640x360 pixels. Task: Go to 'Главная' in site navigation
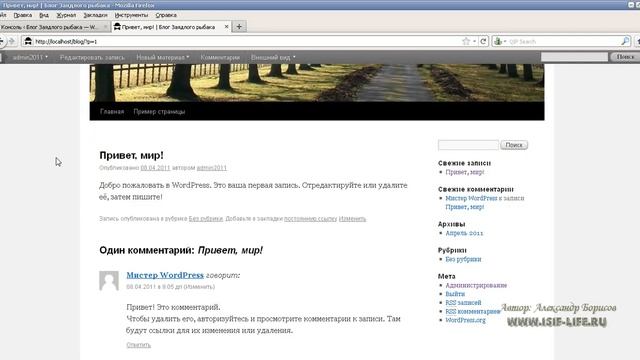[x=112, y=111]
